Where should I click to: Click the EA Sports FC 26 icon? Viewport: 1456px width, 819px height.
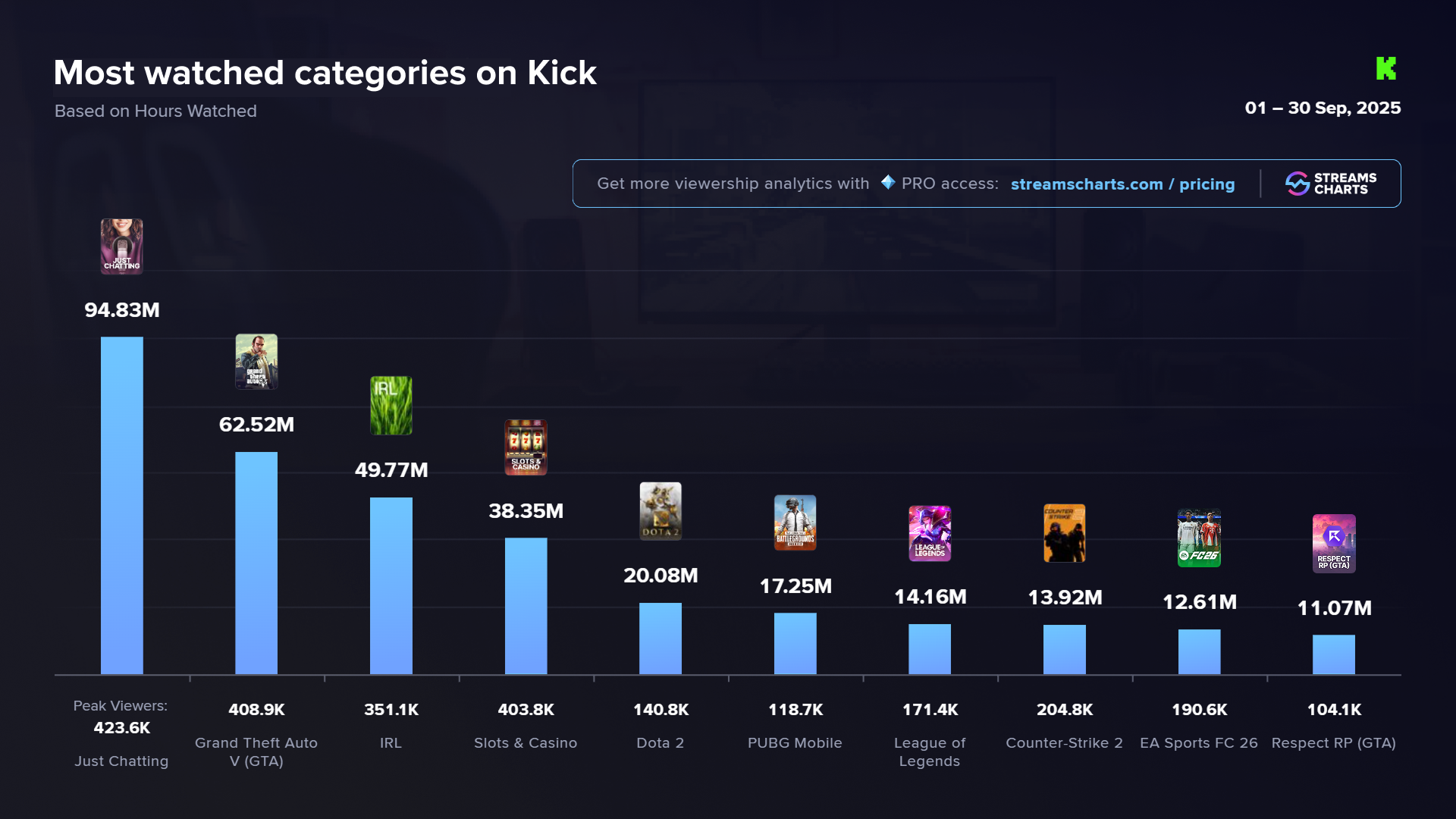coord(1199,538)
